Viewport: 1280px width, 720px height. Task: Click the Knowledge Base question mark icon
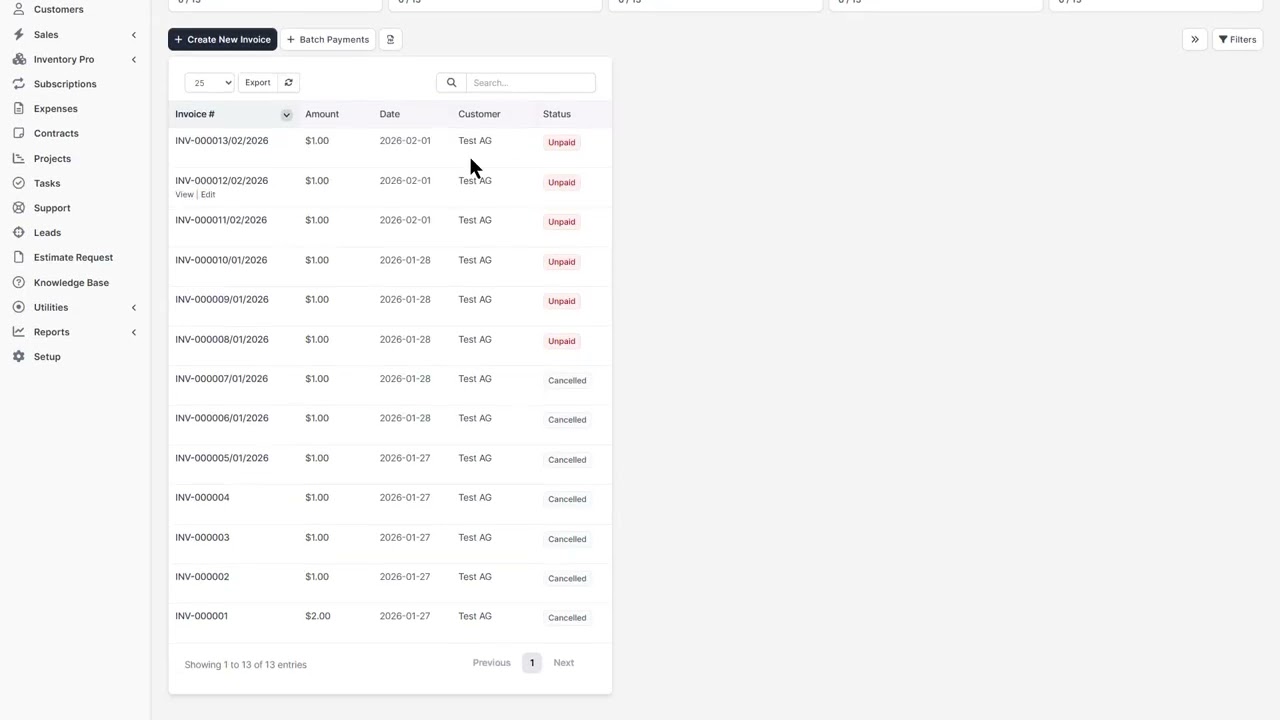click(x=18, y=282)
